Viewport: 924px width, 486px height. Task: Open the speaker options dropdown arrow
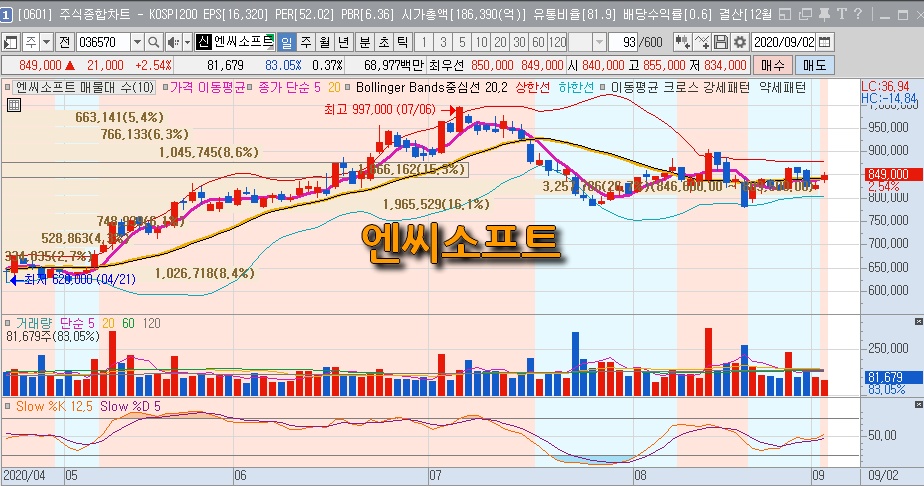pyautogui.click(x=187, y=42)
